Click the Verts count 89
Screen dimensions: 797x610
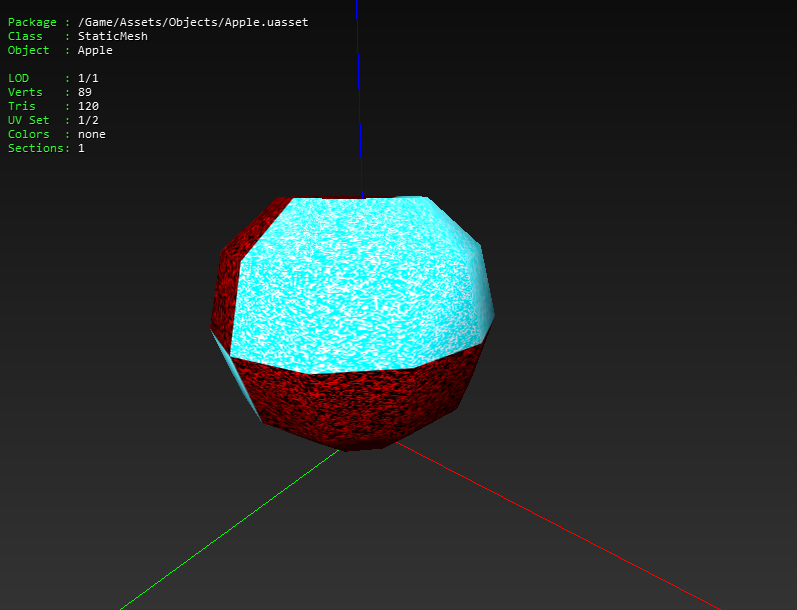pos(84,92)
